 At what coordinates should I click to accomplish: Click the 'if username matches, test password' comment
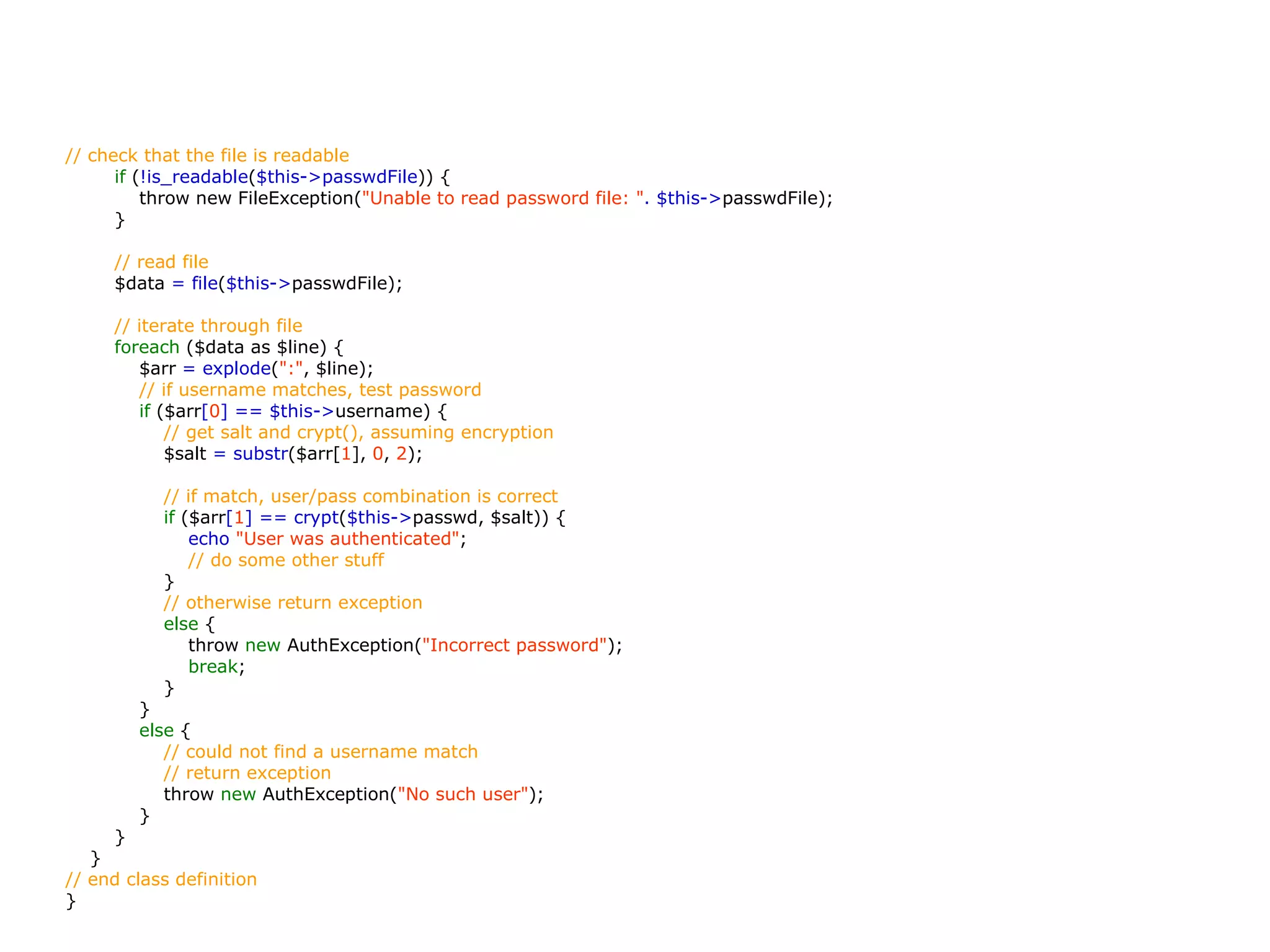click(x=310, y=390)
